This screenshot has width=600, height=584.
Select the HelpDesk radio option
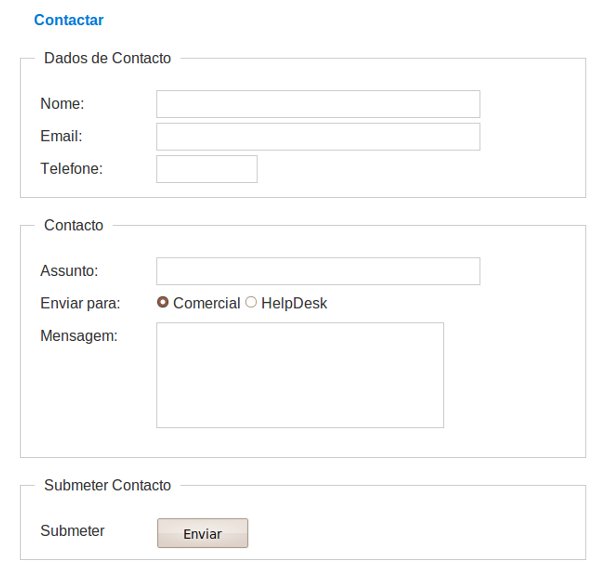click(251, 302)
